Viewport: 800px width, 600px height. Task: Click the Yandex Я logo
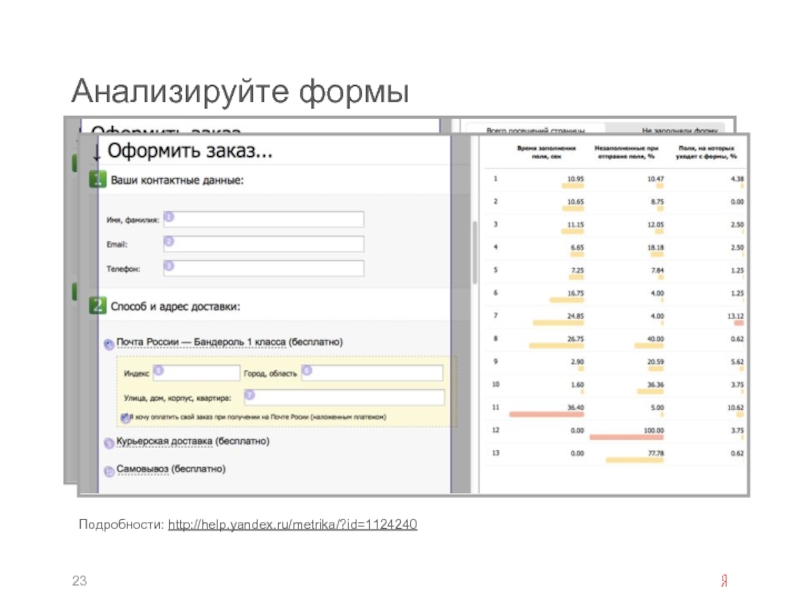click(x=724, y=580)
